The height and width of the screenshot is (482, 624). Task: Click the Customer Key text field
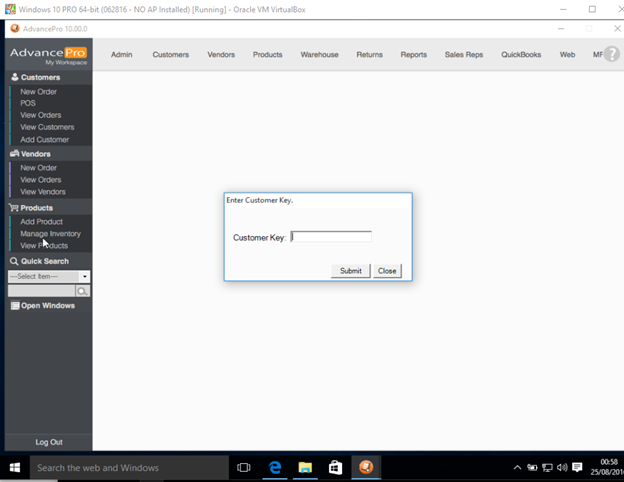pos(331,237)
